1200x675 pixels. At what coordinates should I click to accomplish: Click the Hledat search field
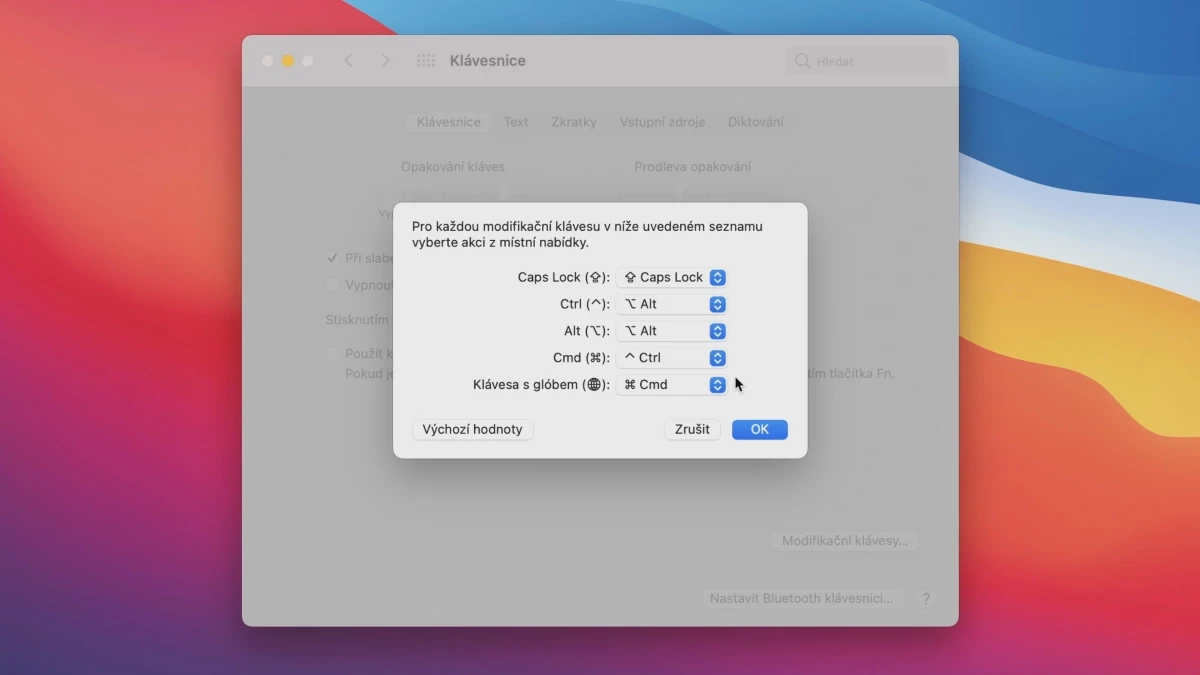(x=866, y=61)
